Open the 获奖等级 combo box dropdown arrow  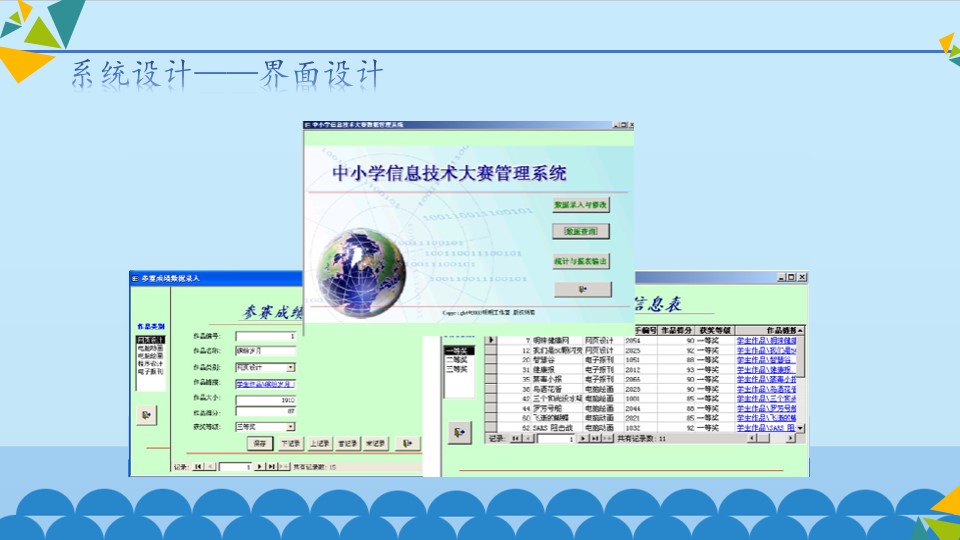click(290, 427)
